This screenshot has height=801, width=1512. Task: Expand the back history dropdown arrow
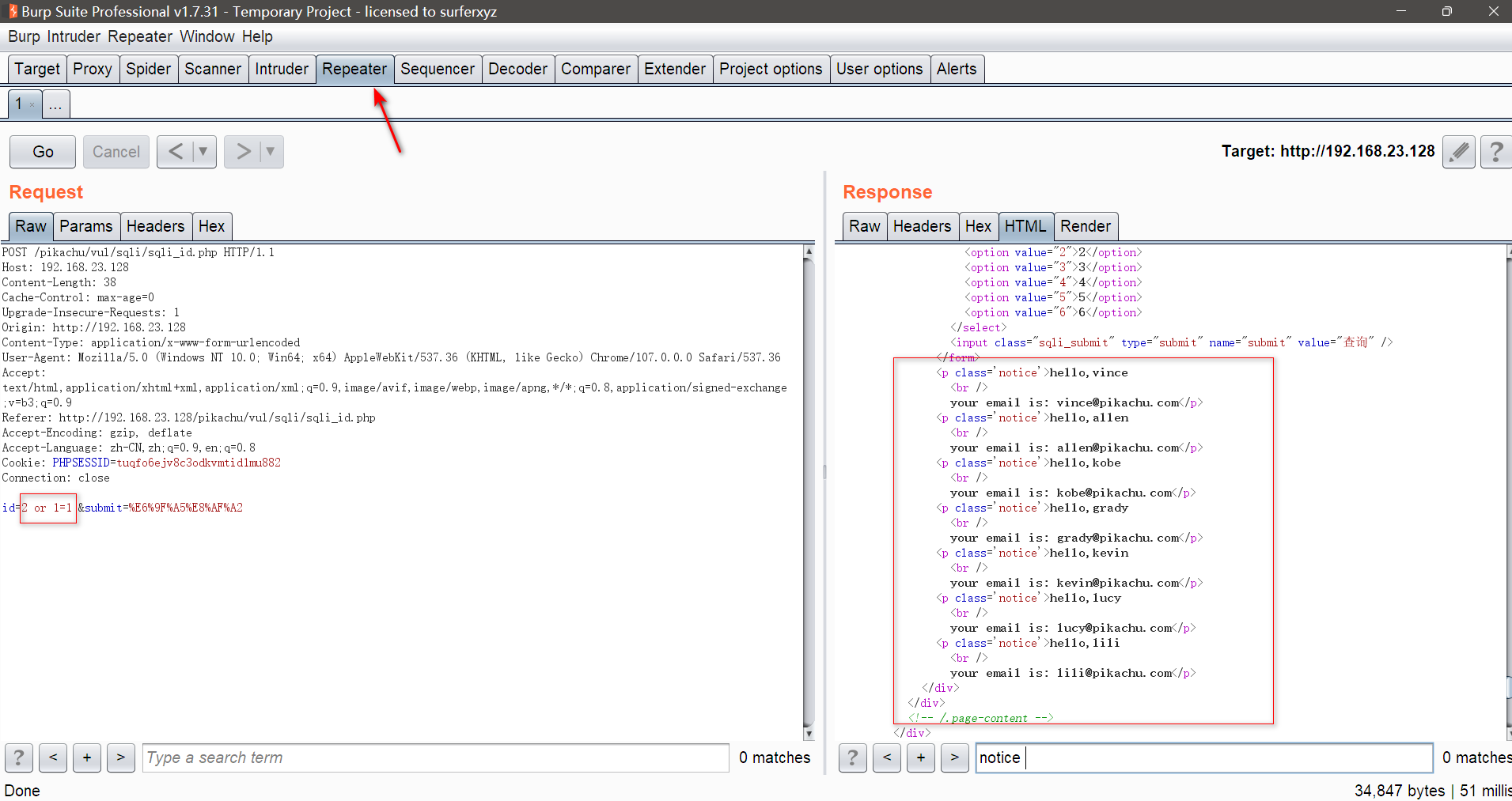(x=203, y=151)
